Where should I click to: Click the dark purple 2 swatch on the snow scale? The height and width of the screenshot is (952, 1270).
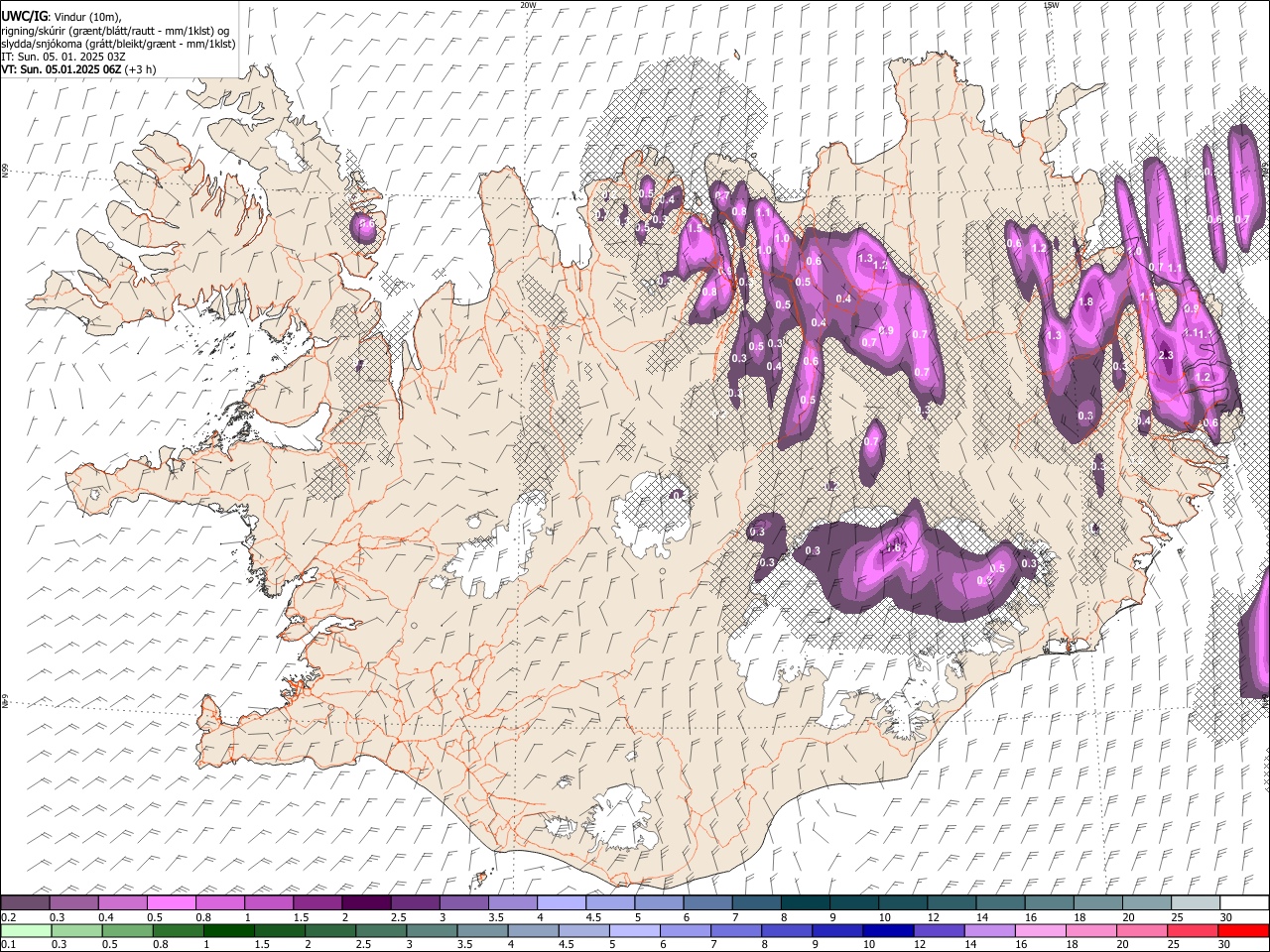(366, 903)
